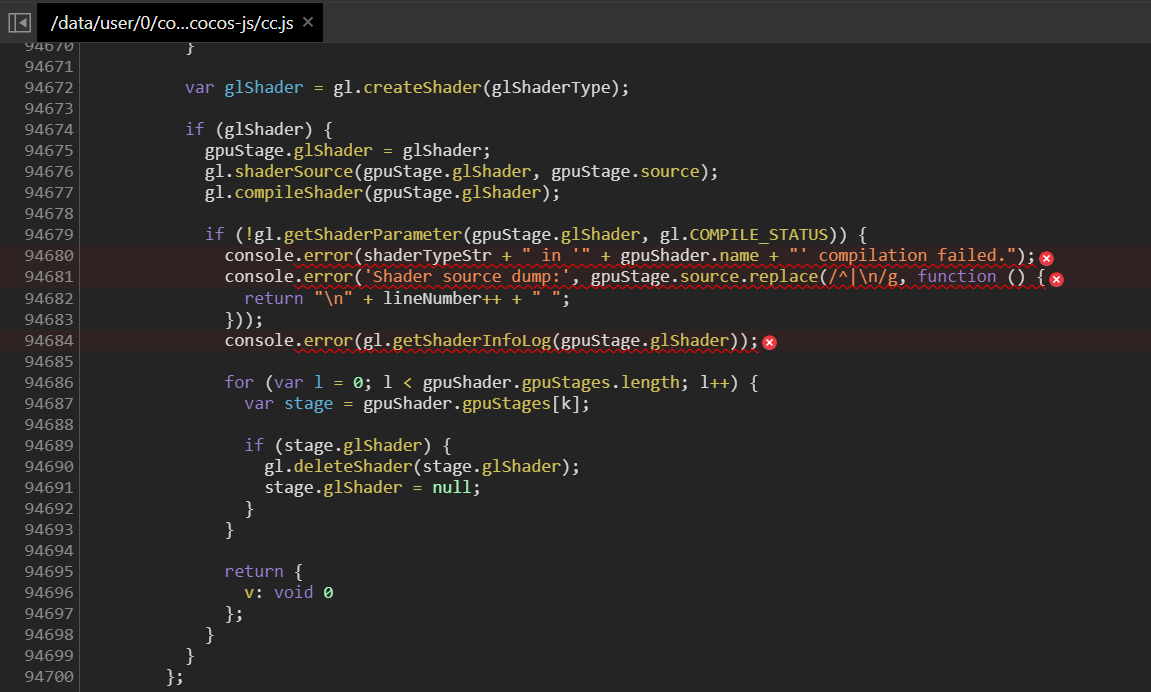This screenshot has width=1151, height=692.
Task: Click line number 94679 in gutter
Action: (x=49, y=235)
